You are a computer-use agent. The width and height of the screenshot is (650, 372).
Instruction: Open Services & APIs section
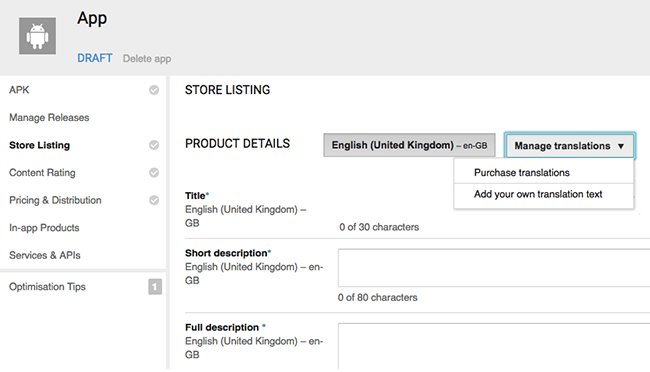click(x=45, y=255)
